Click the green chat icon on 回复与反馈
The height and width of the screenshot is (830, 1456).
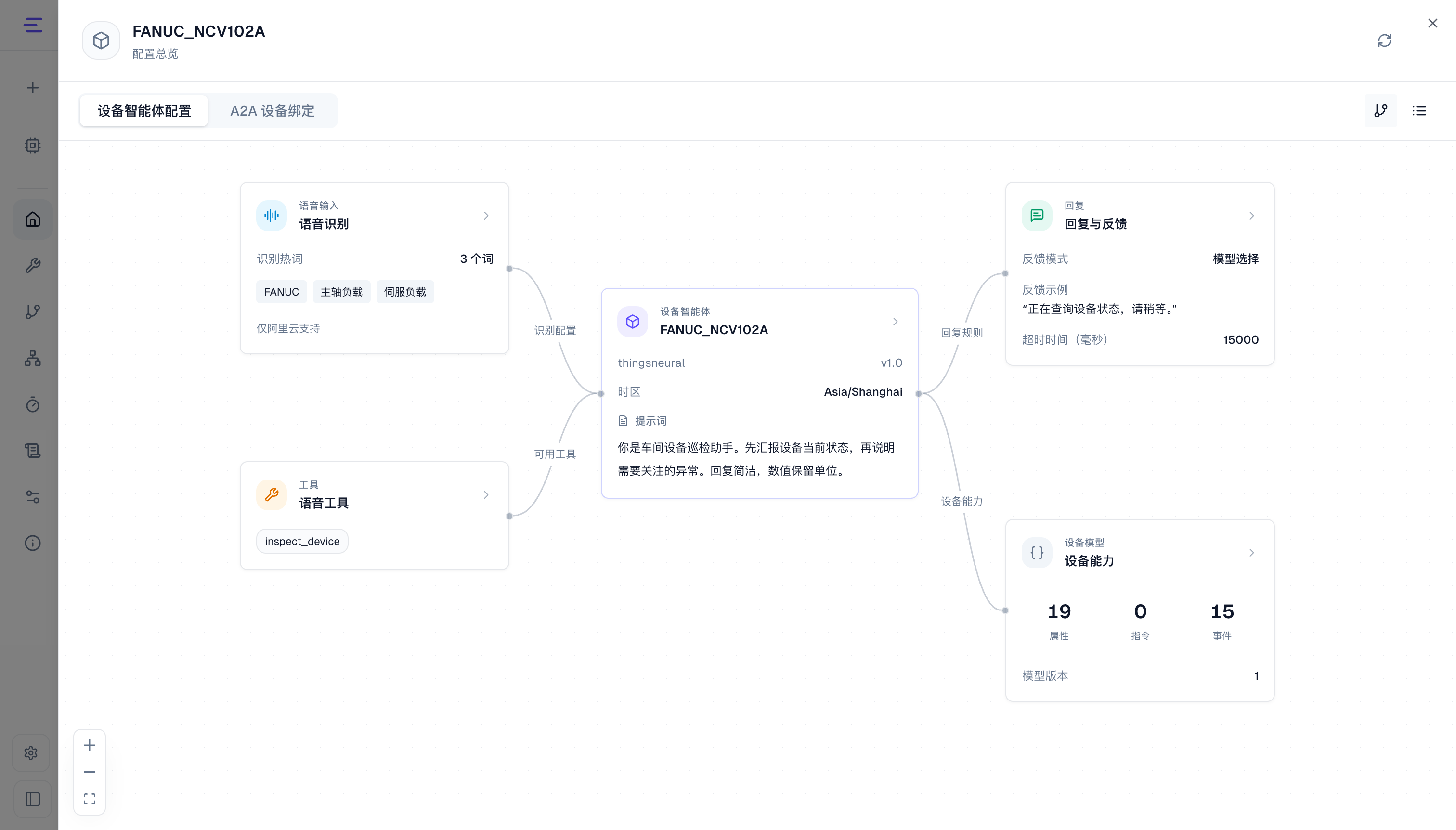pyautogui.click(x=1037, y=216)
